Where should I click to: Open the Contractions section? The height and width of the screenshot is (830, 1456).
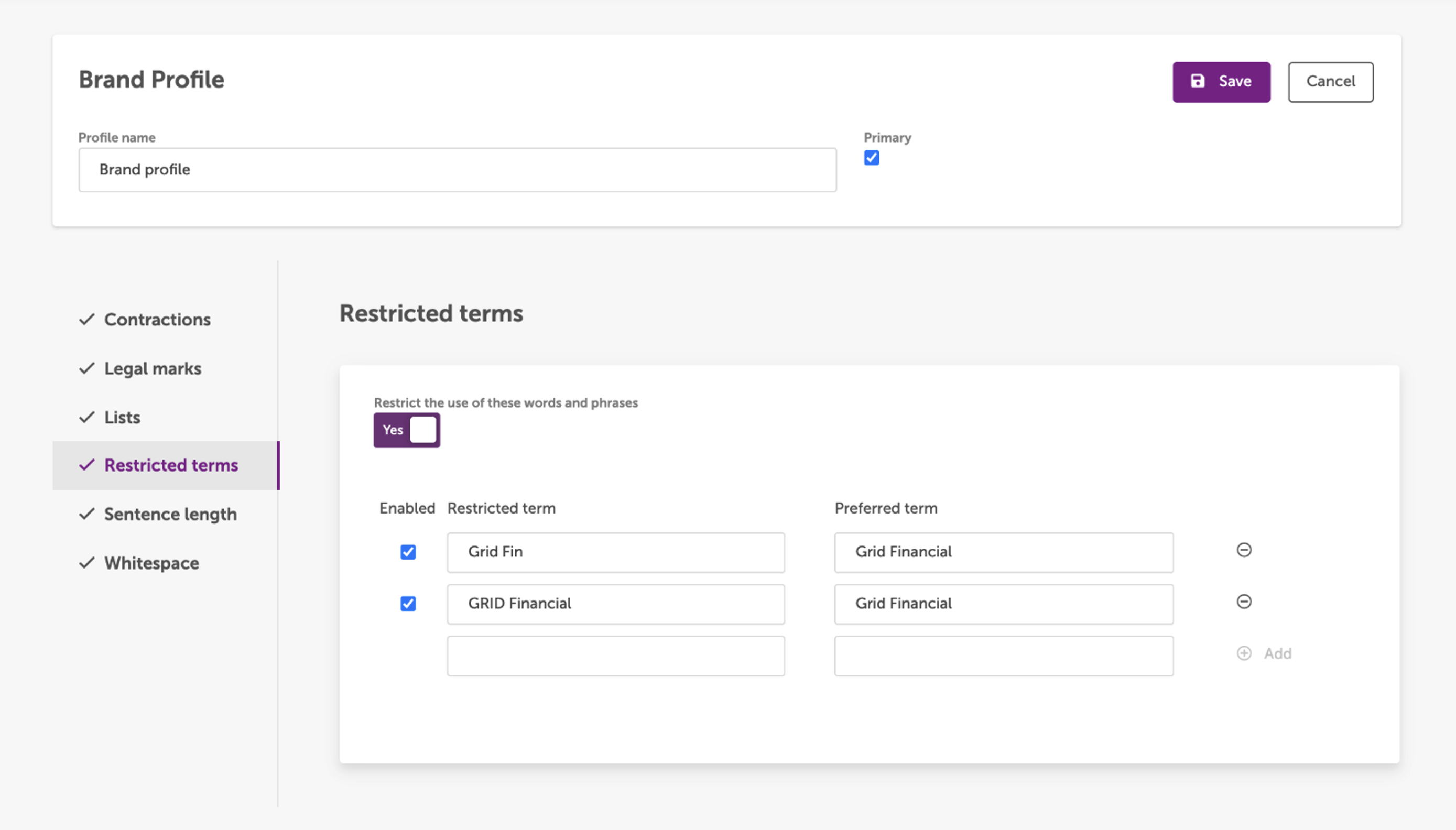[157, 320]
